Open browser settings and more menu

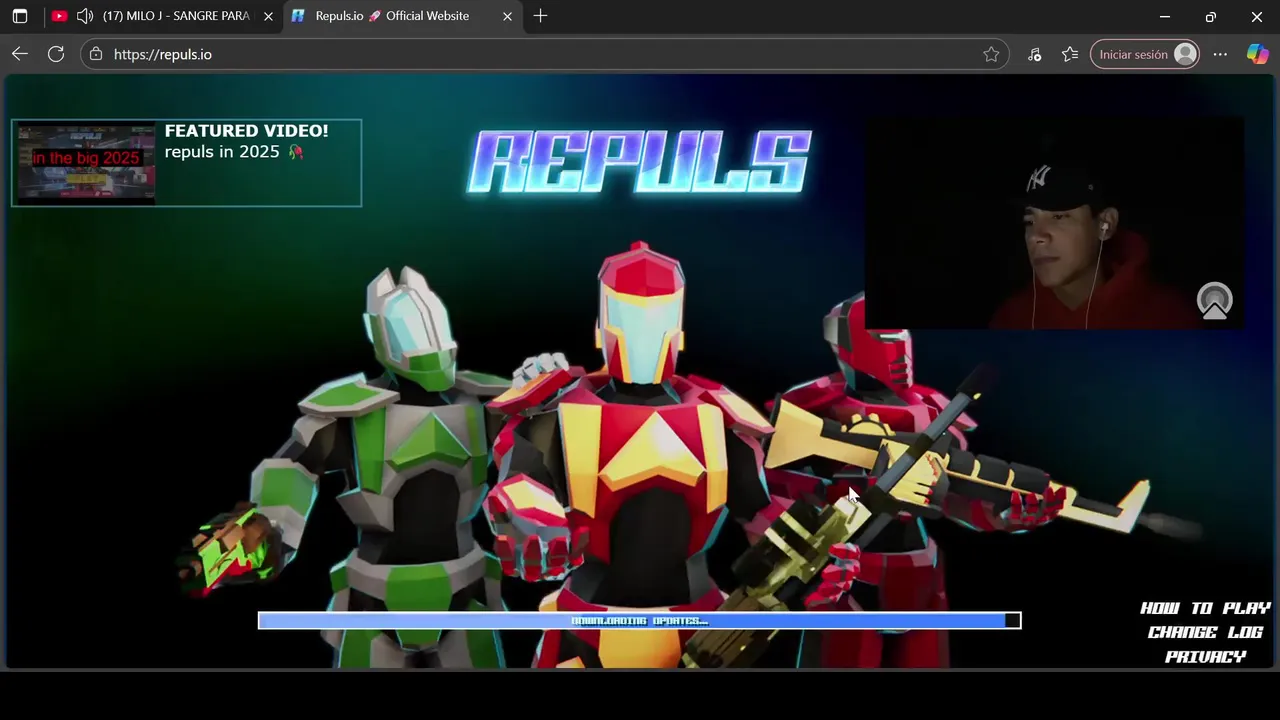point(1220,54)
